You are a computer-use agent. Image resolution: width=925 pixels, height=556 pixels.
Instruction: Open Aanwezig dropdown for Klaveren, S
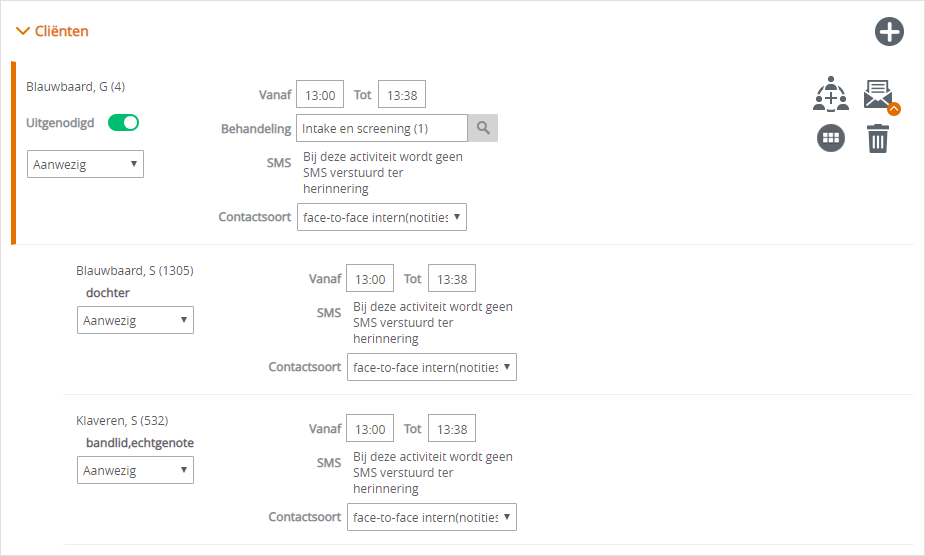point(135,470)
